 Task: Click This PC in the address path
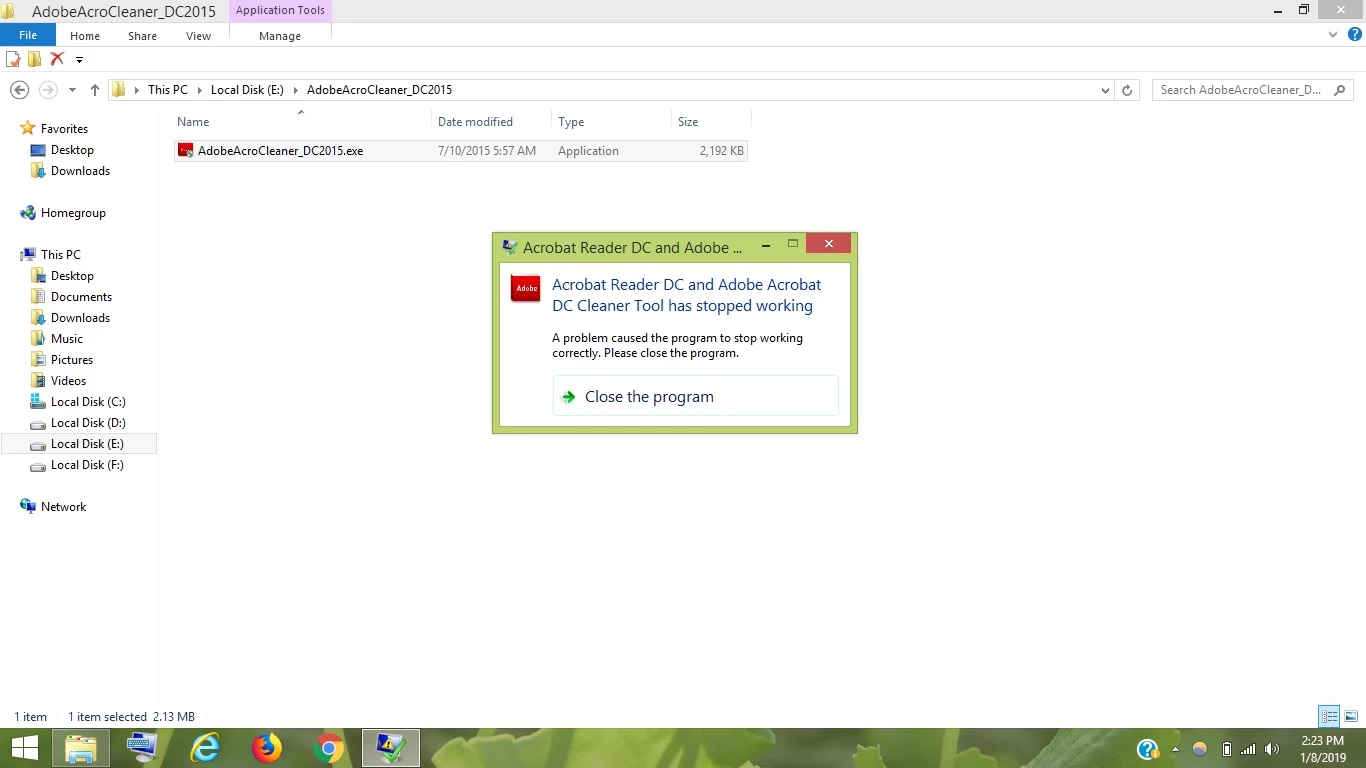pyautogui.click(x=167, y=90)
